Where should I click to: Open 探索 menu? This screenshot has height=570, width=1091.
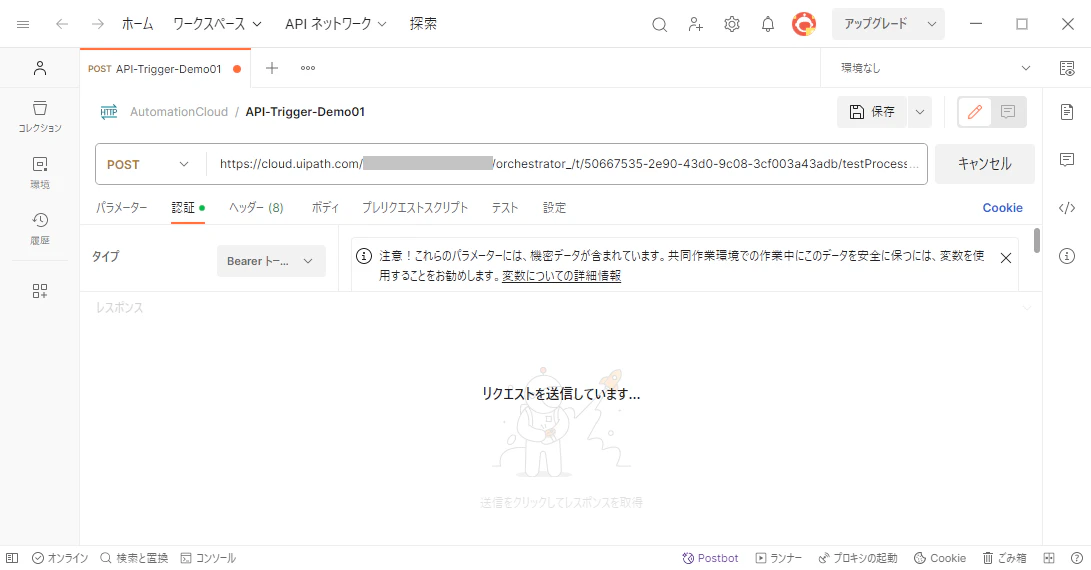tap(423, 24)
